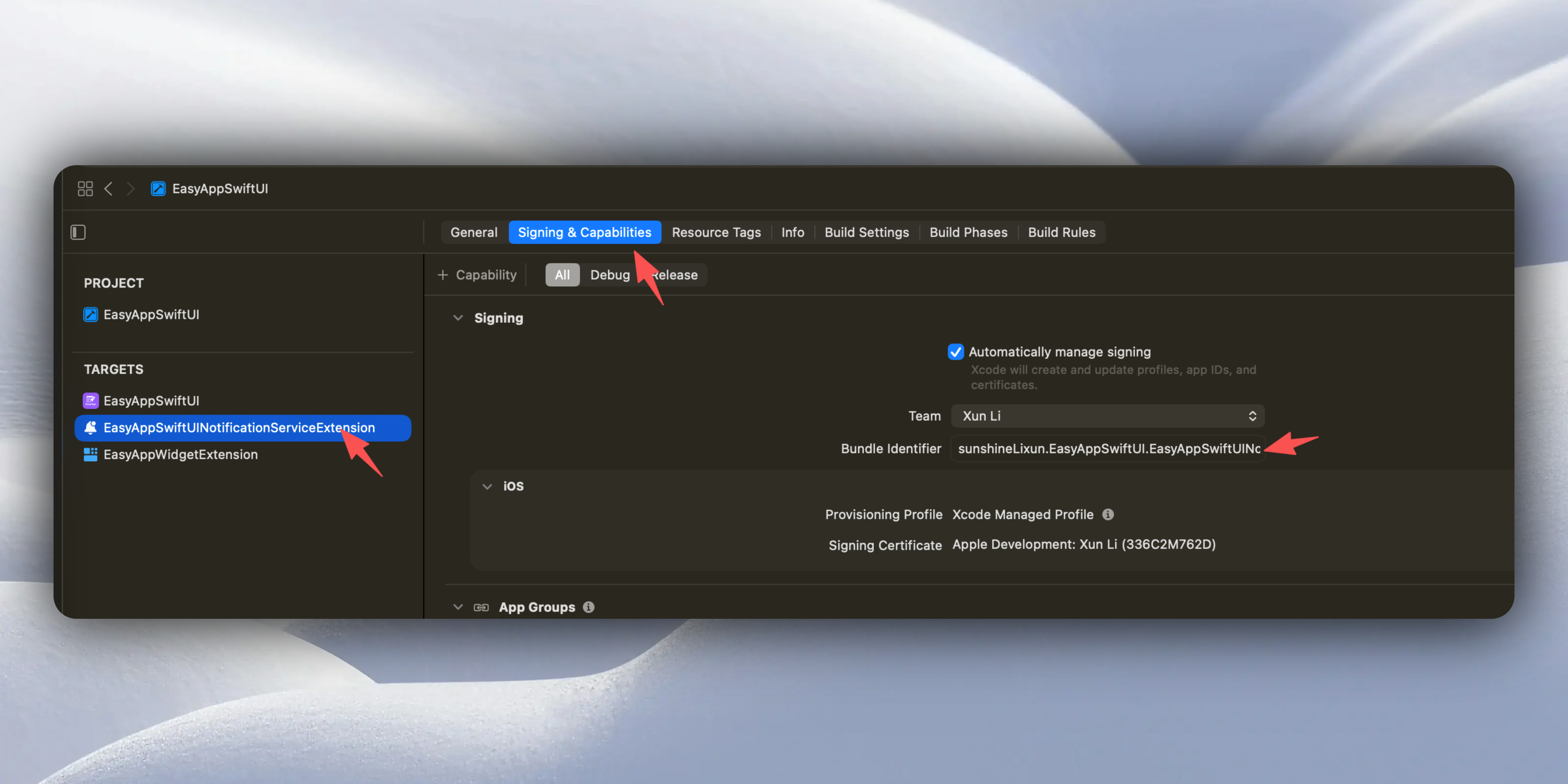
Task: Uncheck Automatically manage signing
Action: click(955, 352)
